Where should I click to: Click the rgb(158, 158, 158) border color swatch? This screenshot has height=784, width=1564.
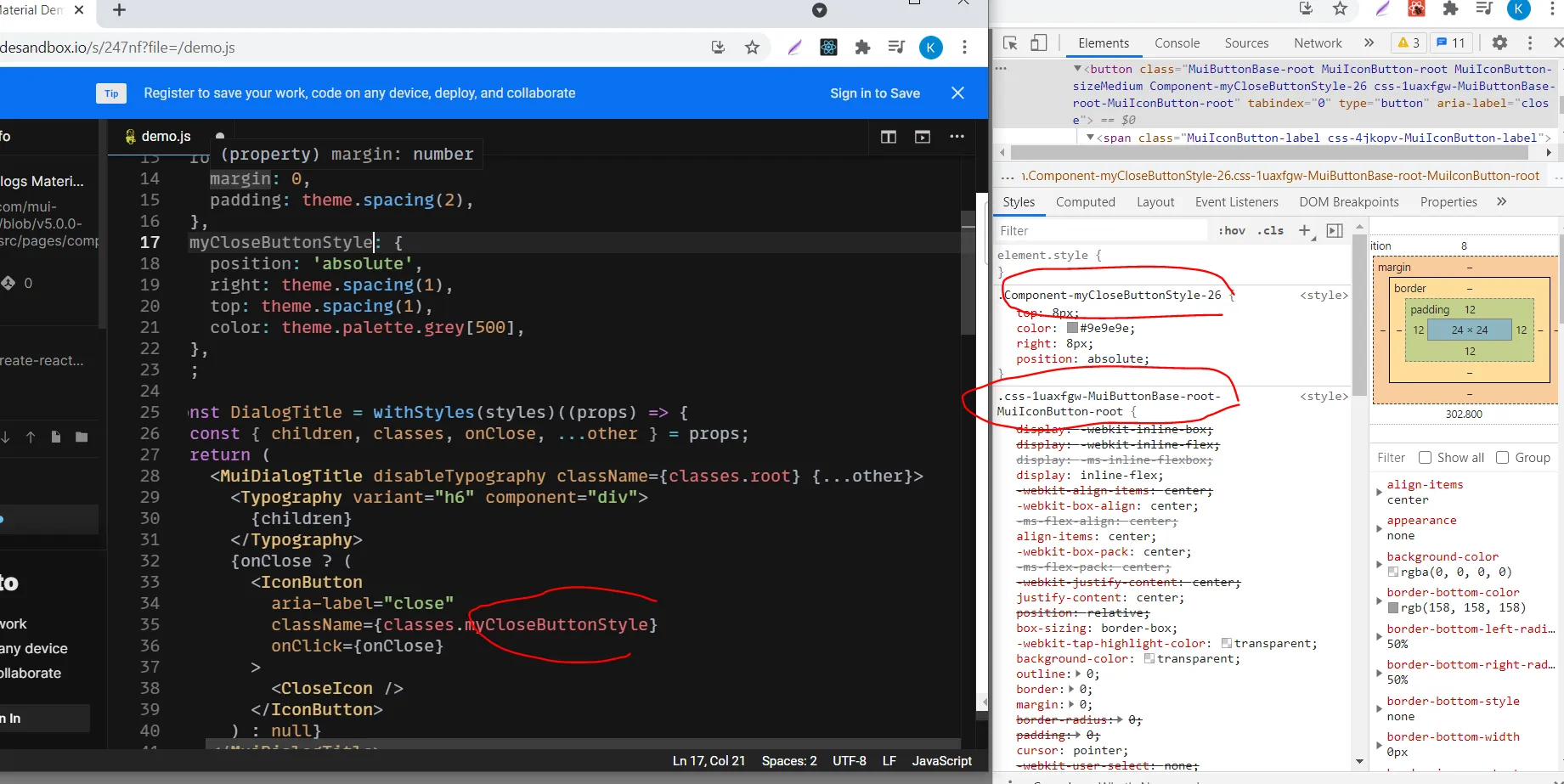(1392, 608)
